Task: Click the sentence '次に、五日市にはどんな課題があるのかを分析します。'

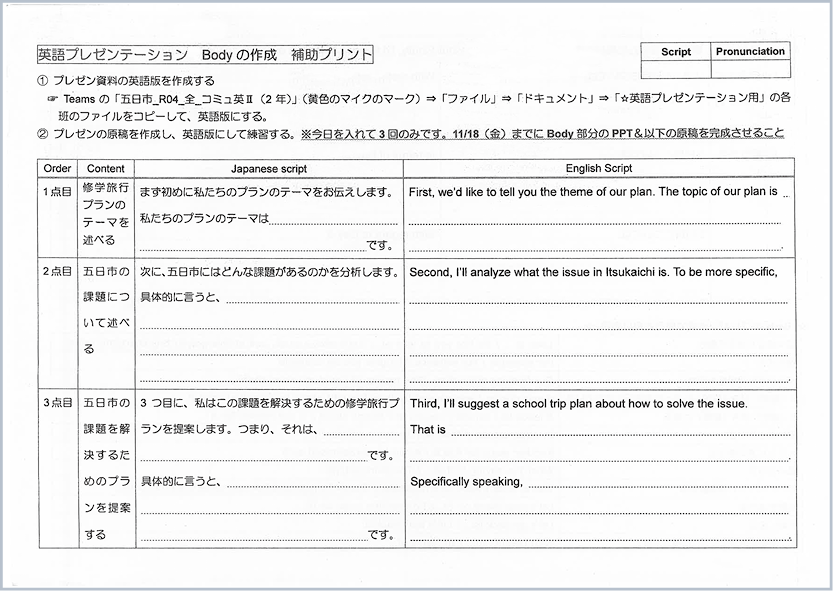Action: pos(269,272)
